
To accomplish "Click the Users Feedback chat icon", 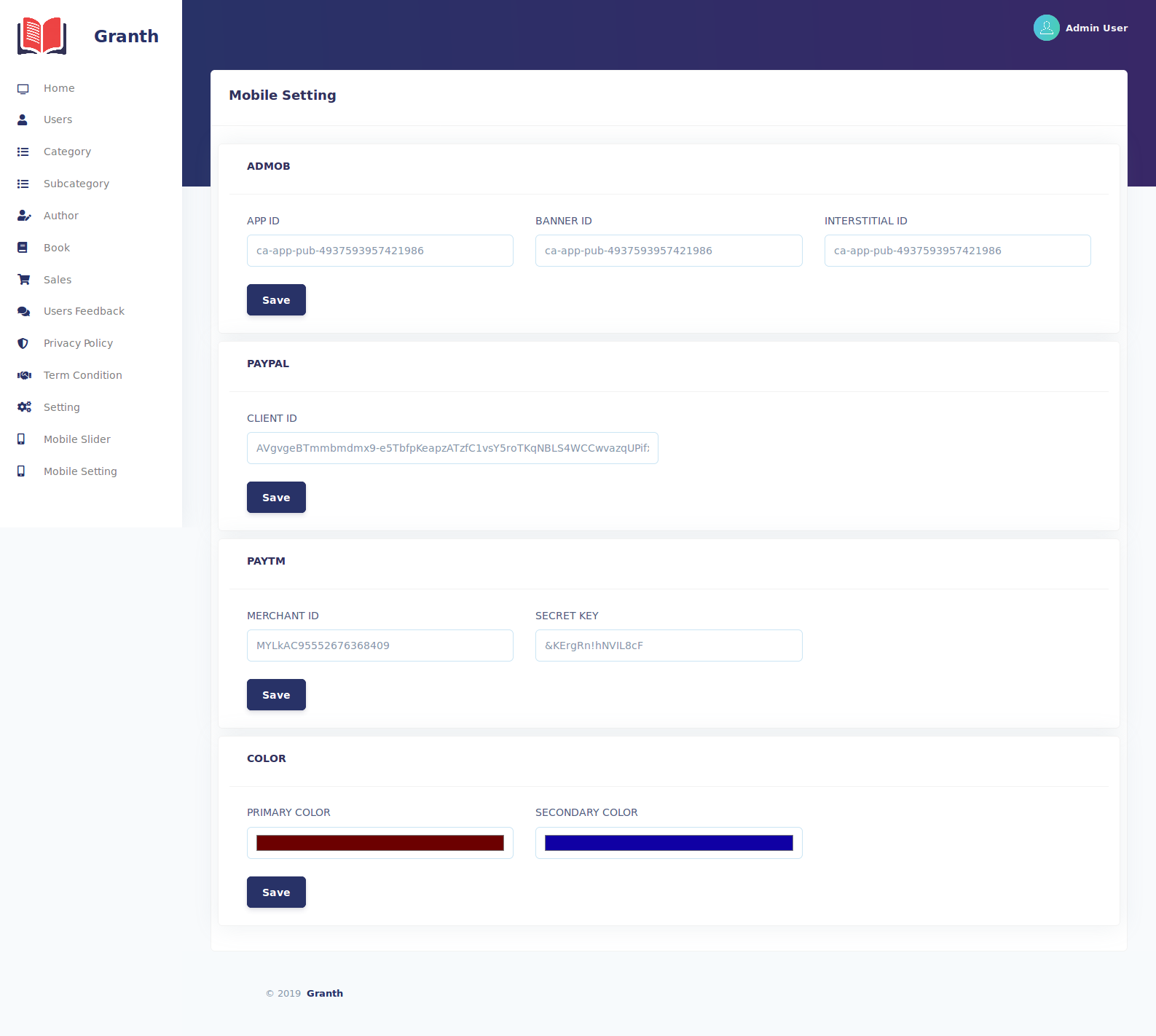I will pos(24,312).
